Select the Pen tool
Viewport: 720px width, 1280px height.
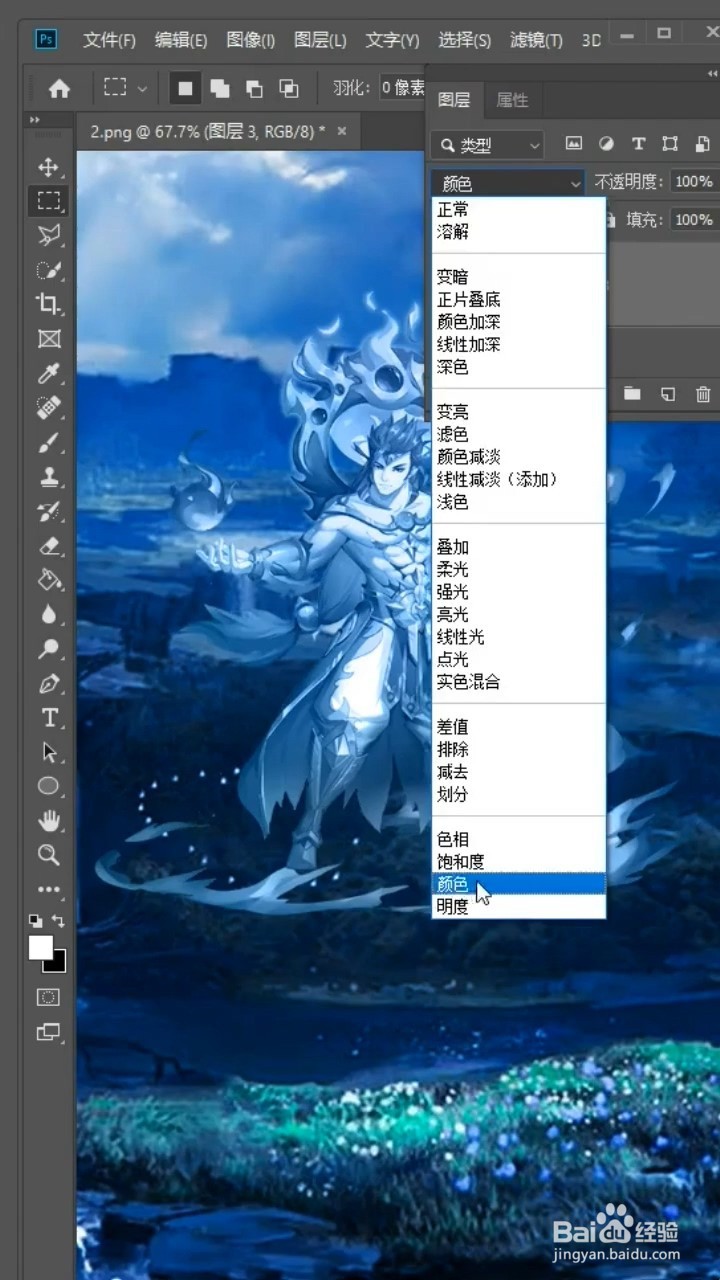[48, 684]
